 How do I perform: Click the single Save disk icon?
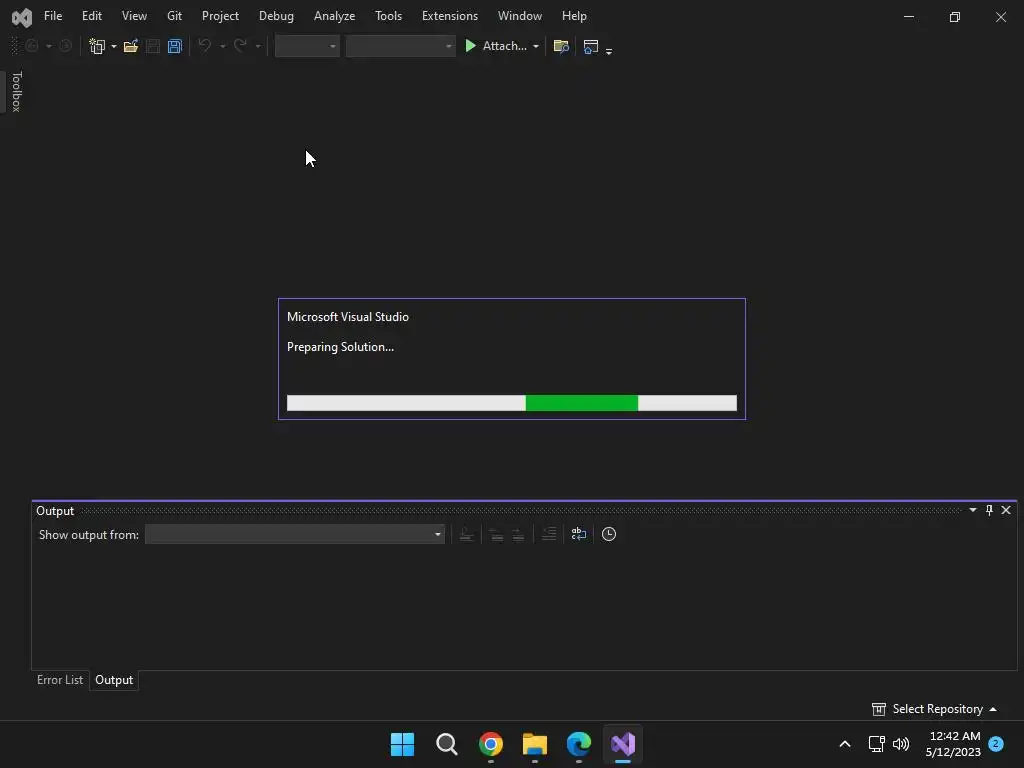click(x=153, y=46)
